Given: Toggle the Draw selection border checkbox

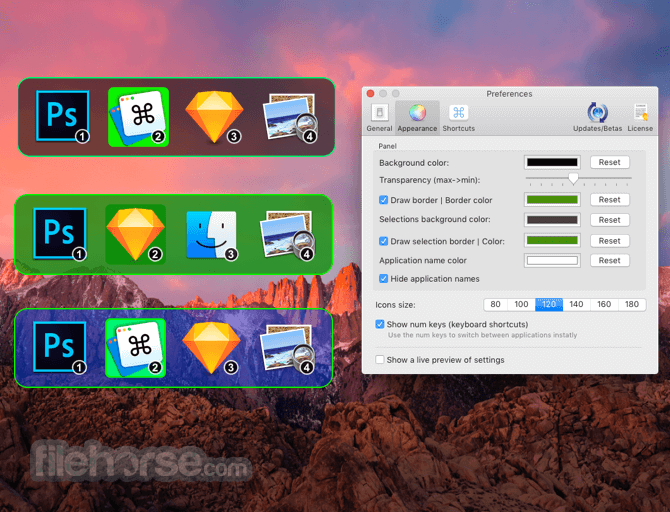Looking at the screenshot, I should (383, 241).
